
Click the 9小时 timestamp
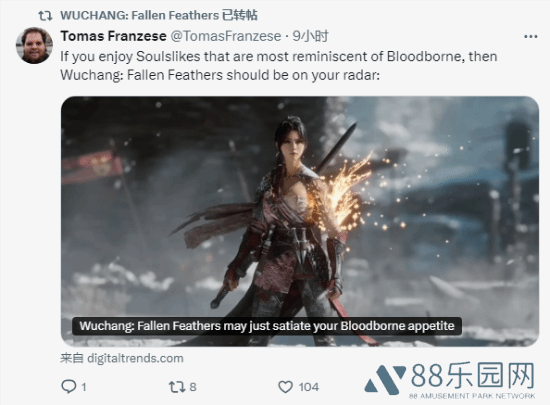(x=310, y=36)
